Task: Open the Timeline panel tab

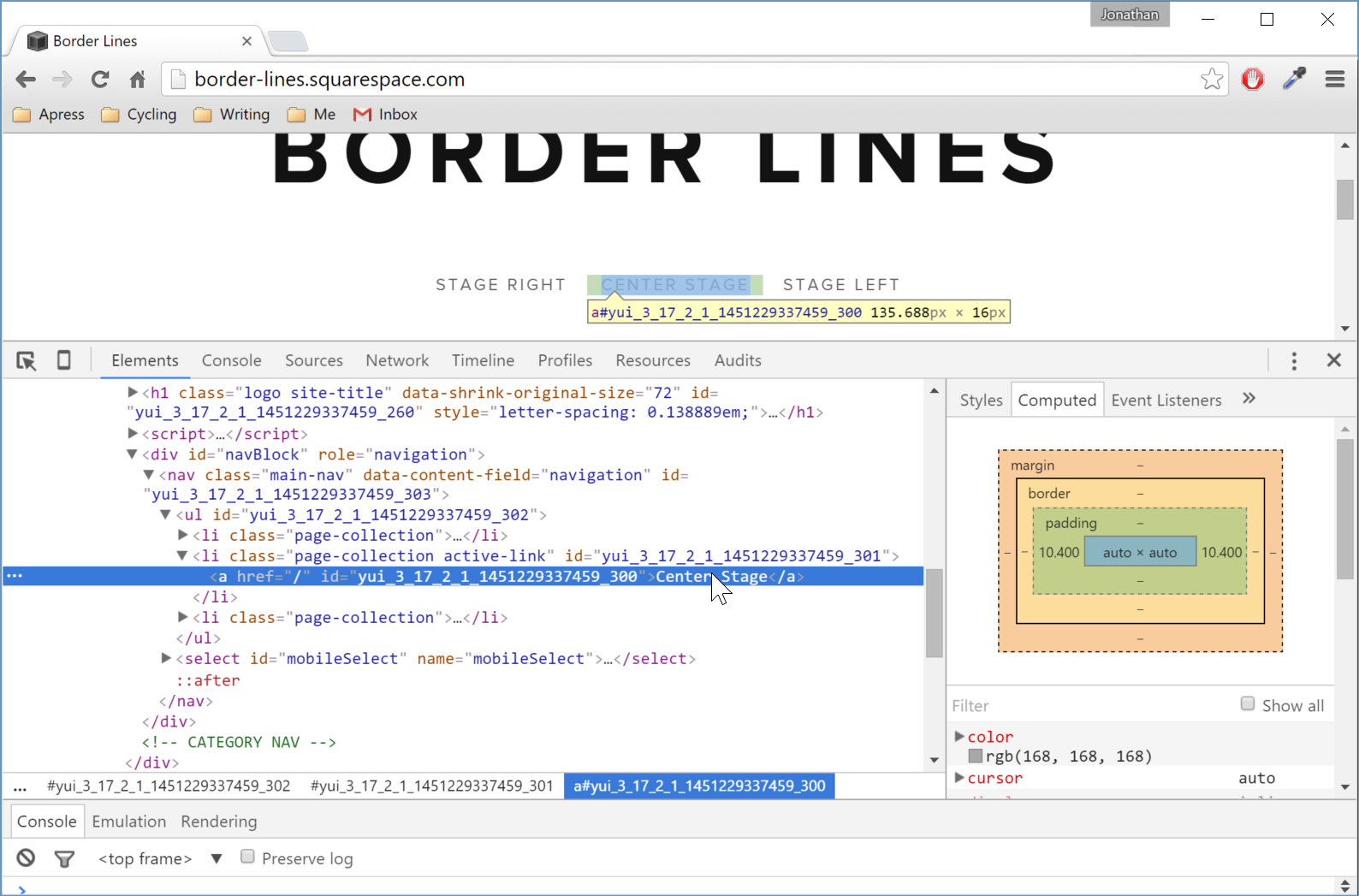Action: 484,360
